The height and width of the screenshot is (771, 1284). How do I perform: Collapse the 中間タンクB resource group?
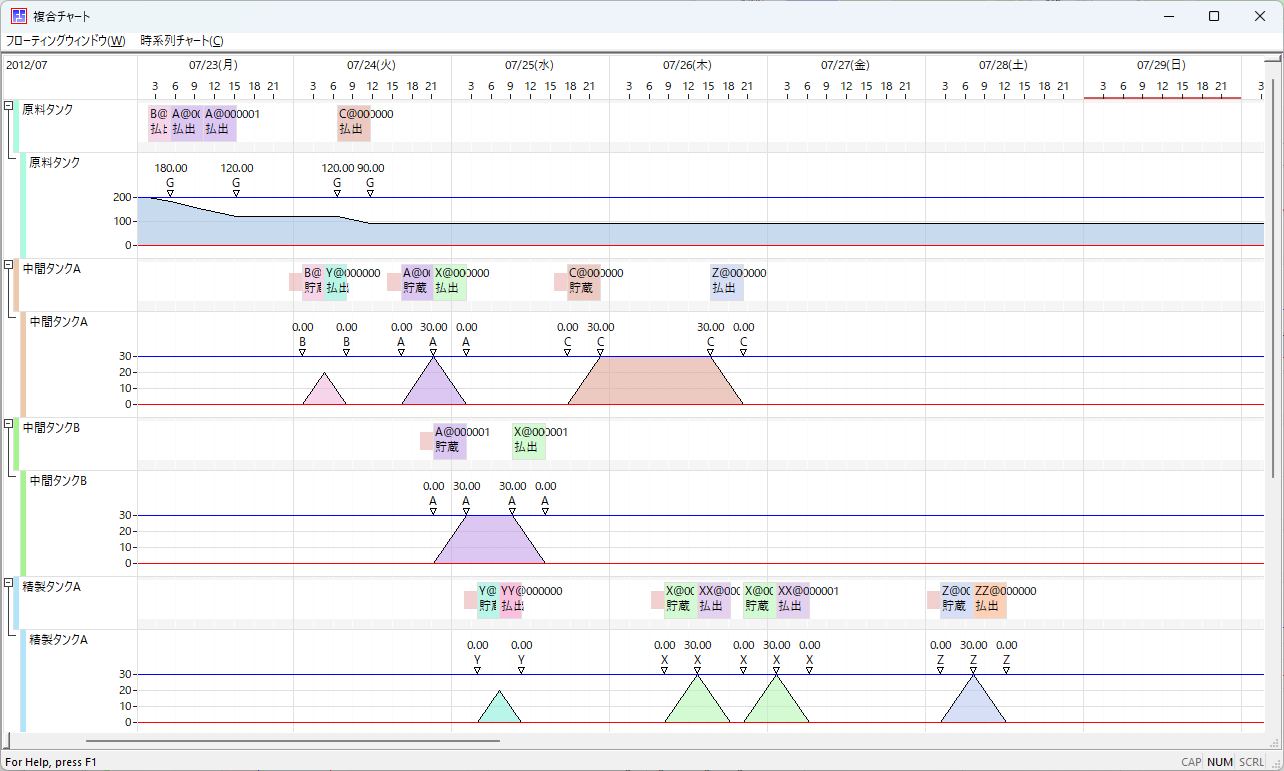pyautogui.click(x=8, y=424)
